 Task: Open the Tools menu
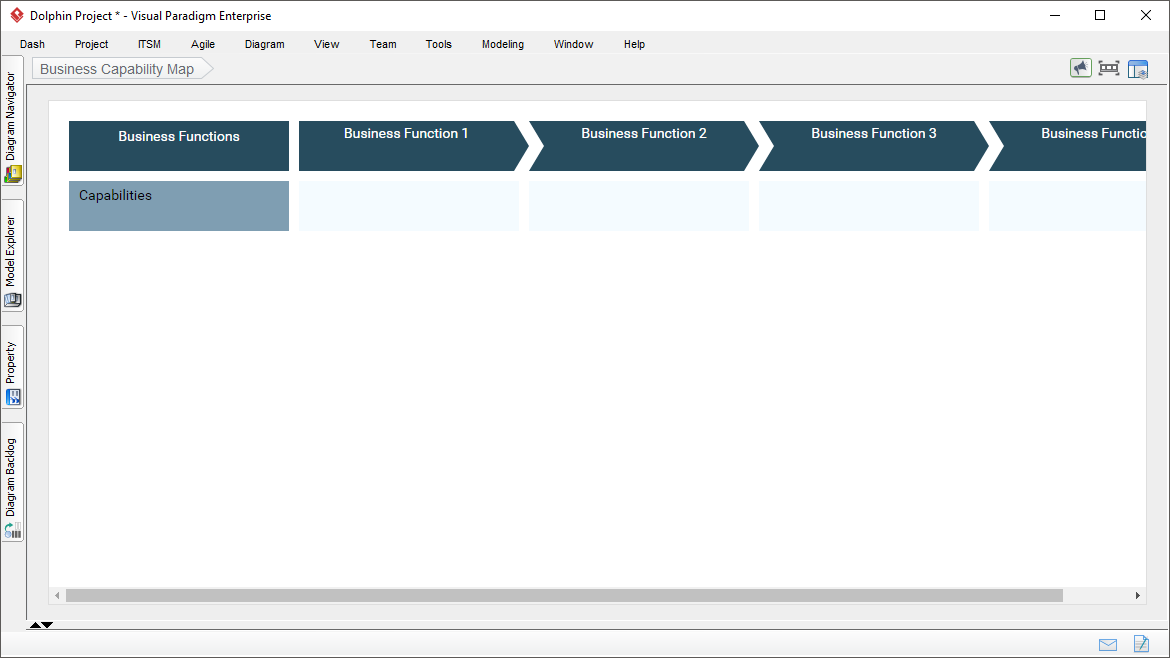coord(439,44)
